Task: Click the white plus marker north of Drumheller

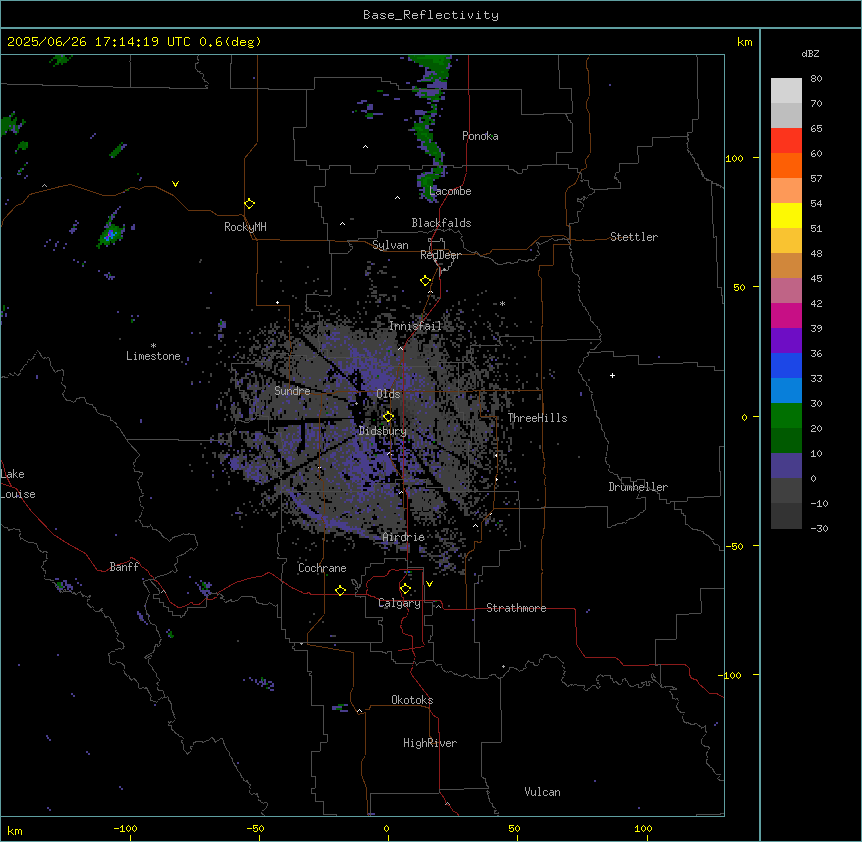Action: point(612,375)
